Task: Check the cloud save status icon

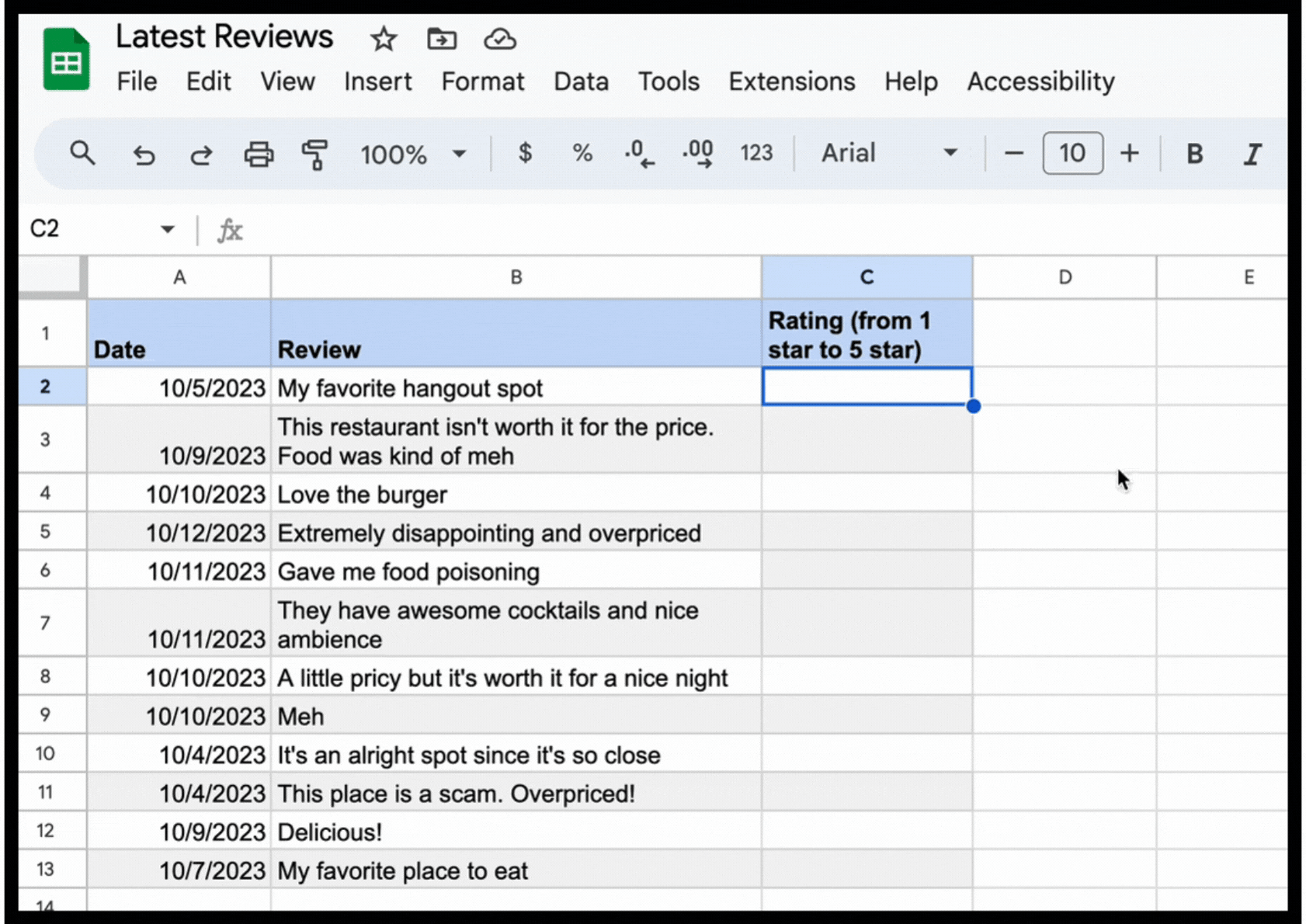Action: [x=500, y=38]
